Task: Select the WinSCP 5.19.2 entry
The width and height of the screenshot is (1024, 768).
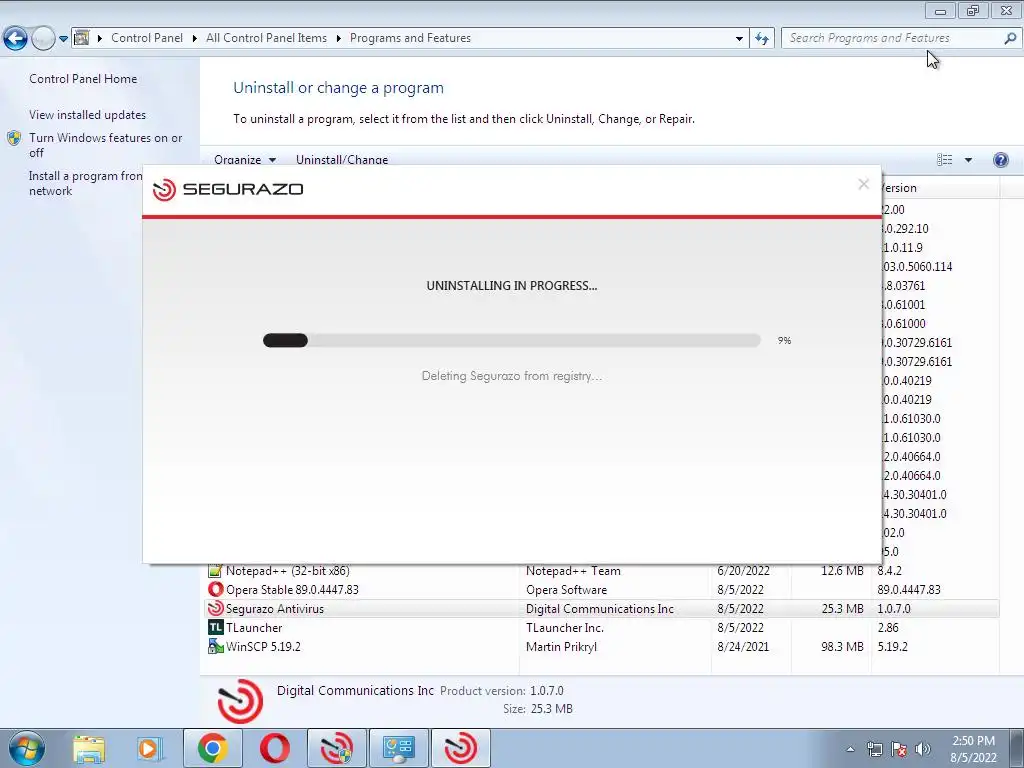Action: 601,647
